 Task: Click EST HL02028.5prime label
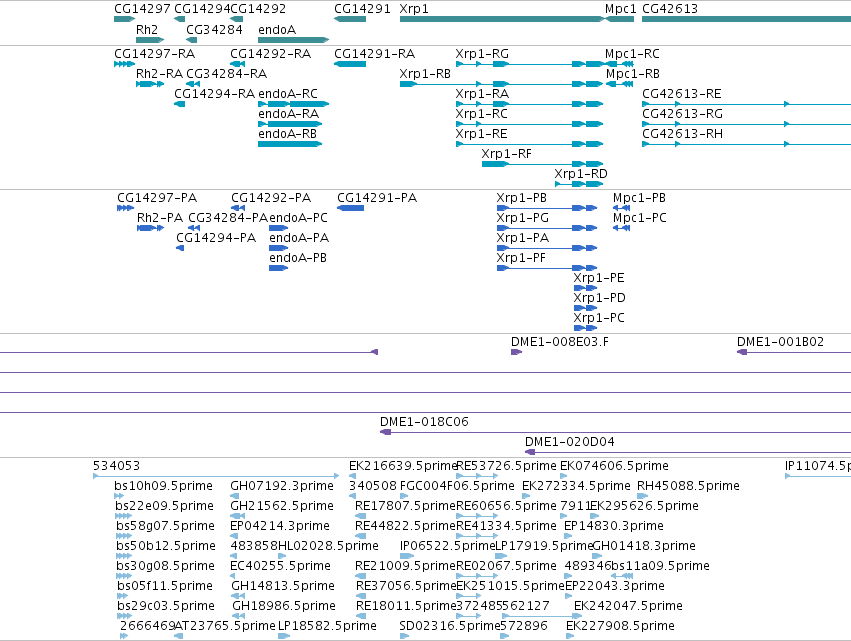point(328,547)
